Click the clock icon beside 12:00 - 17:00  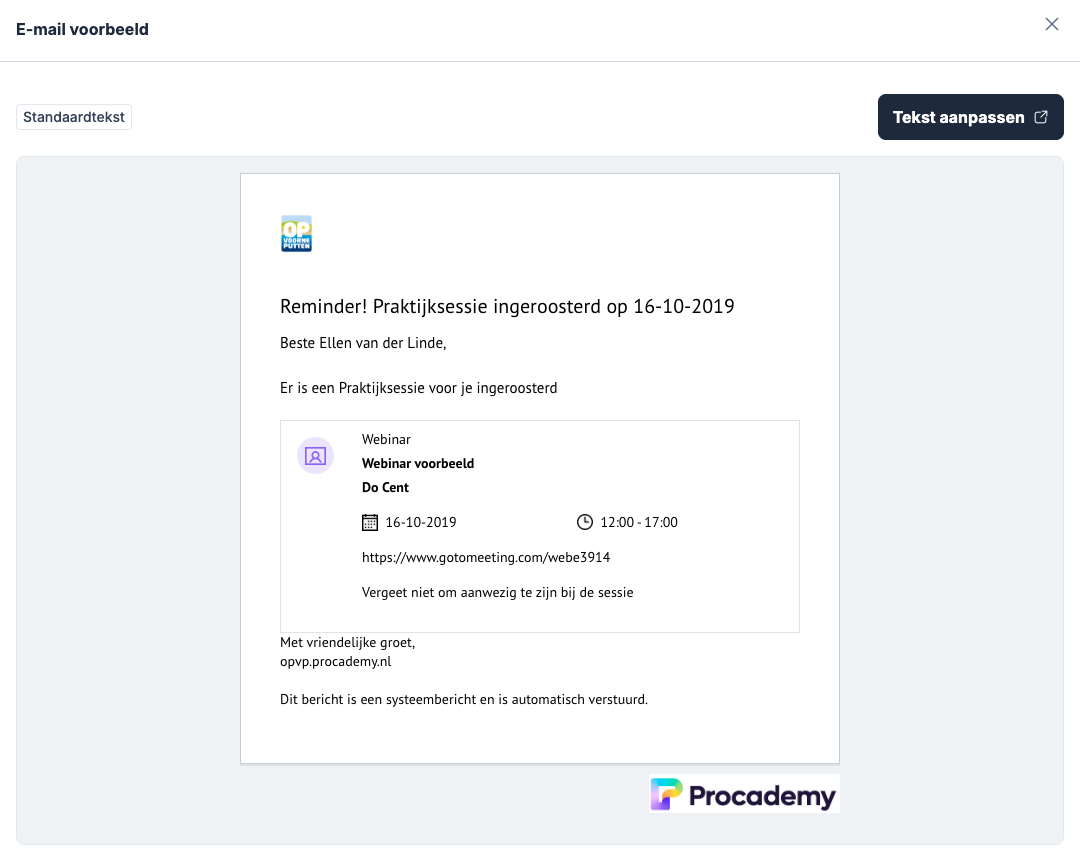pos(585,522)
